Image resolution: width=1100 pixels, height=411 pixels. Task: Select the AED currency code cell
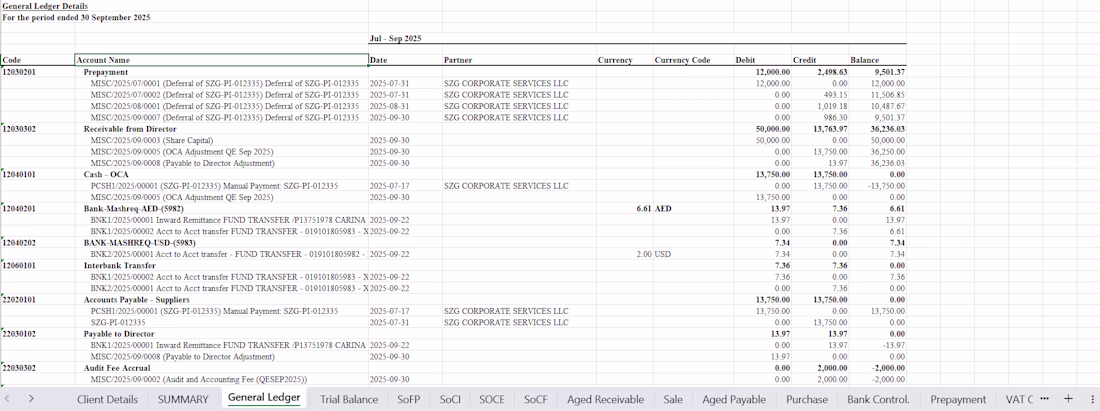(694, 208)
